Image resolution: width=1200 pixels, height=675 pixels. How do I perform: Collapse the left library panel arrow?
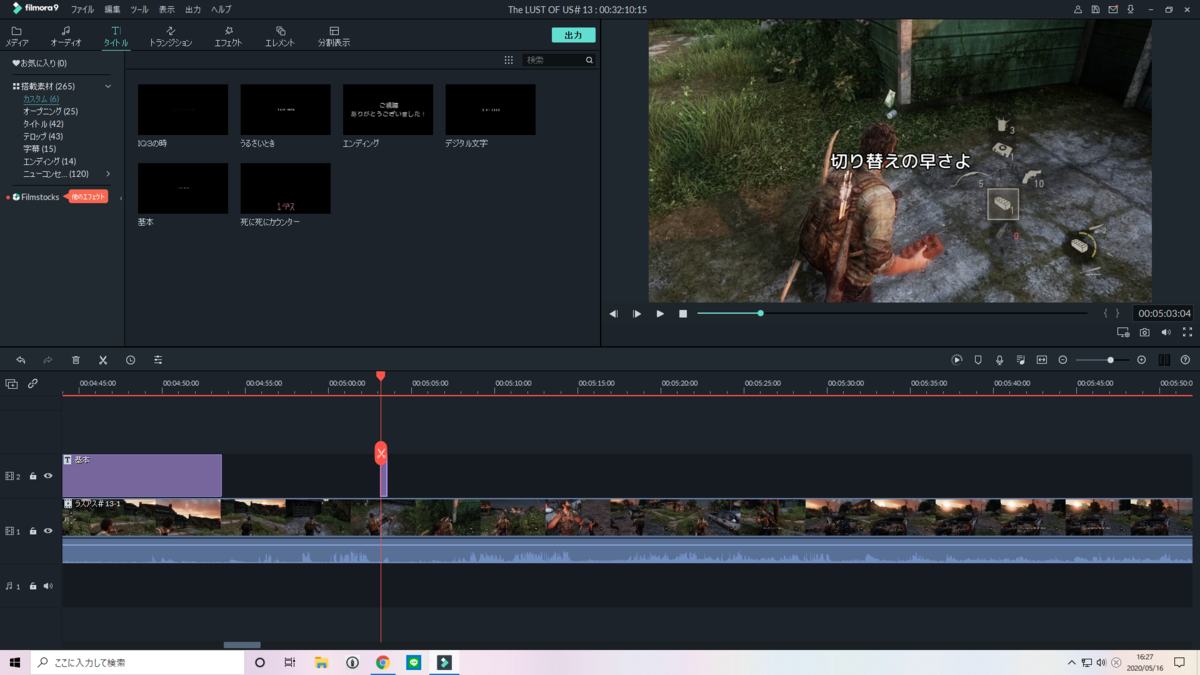121,198
